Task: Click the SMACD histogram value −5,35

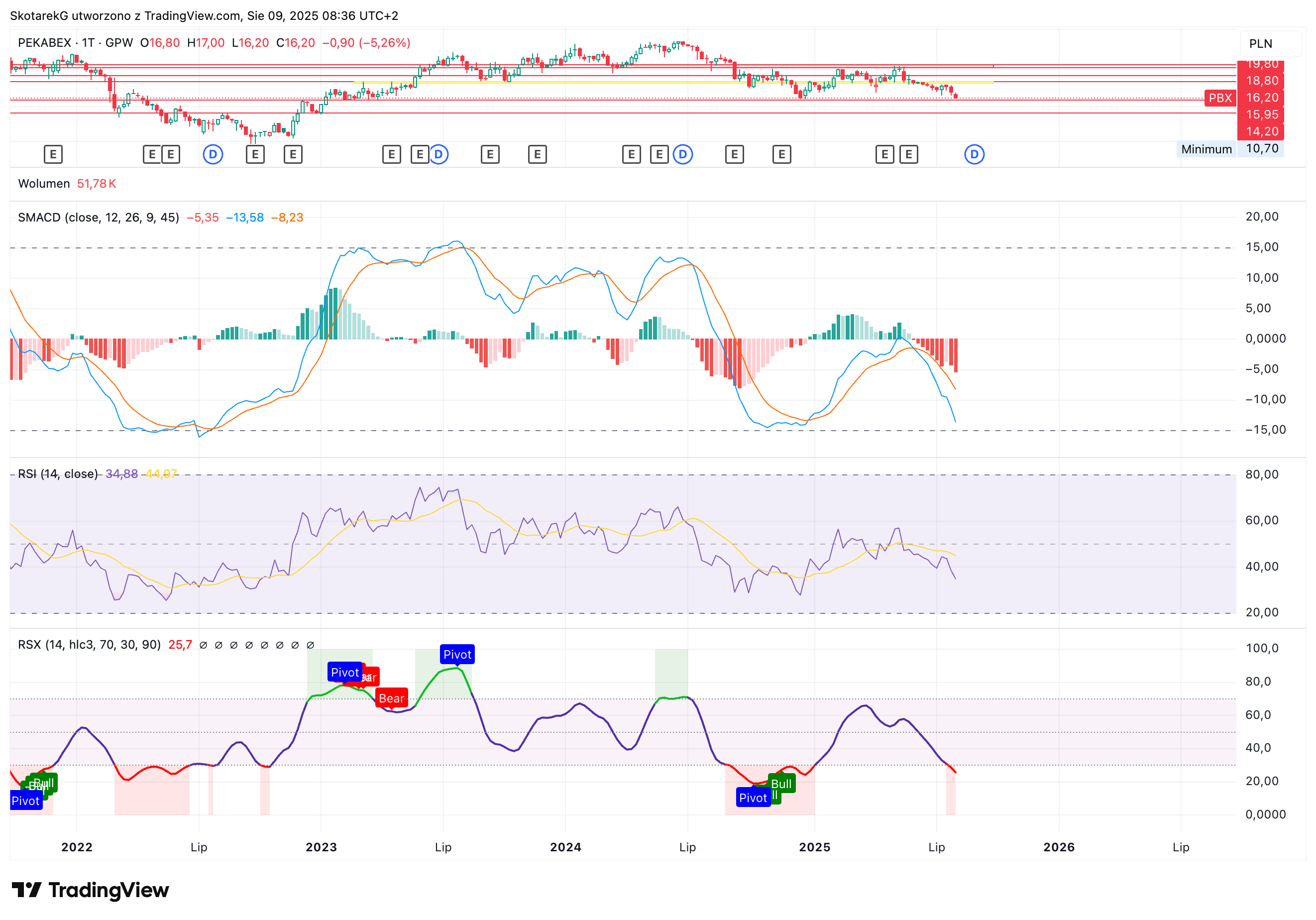Action: (203, 218)
